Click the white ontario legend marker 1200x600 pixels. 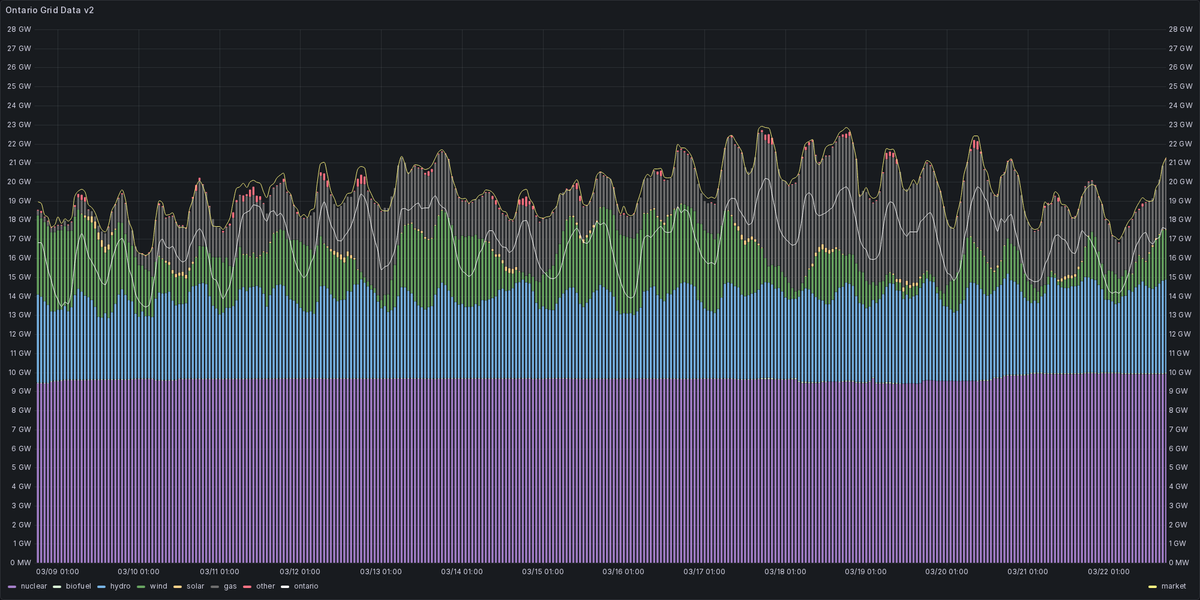click(285, 586)
